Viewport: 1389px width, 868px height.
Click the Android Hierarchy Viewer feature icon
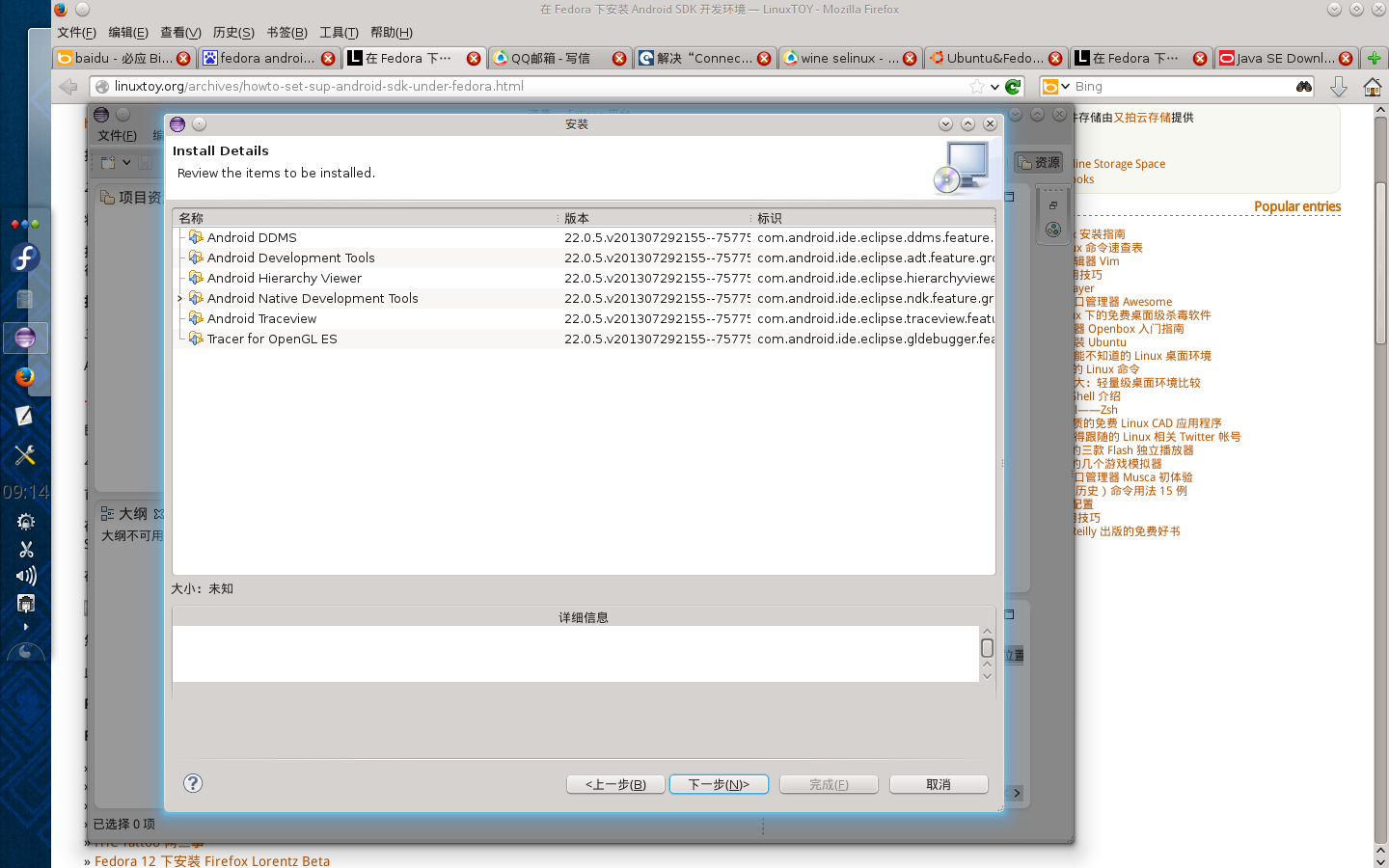[196, 278]
